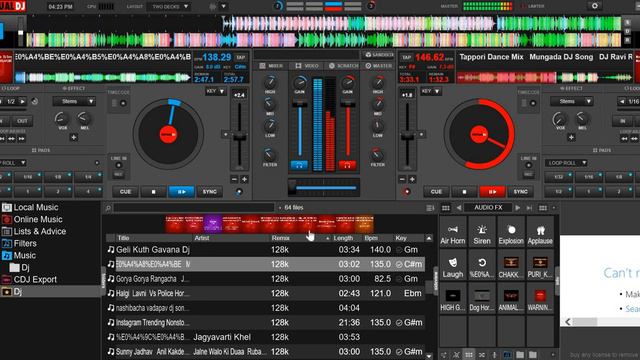Trigger the Air Horn sampler pad
This screenshot has height=360, width=640.
pos(453,232)
